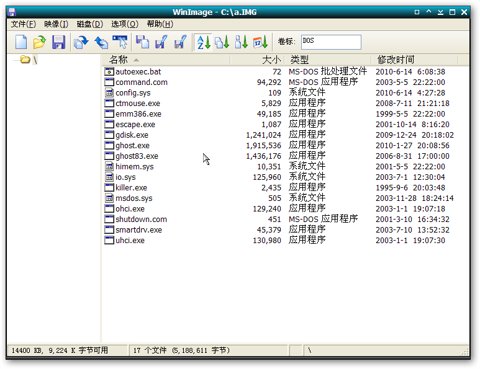
Task: Click type MS-DOS 批处理文件 cell
Action: click(328, 71)
